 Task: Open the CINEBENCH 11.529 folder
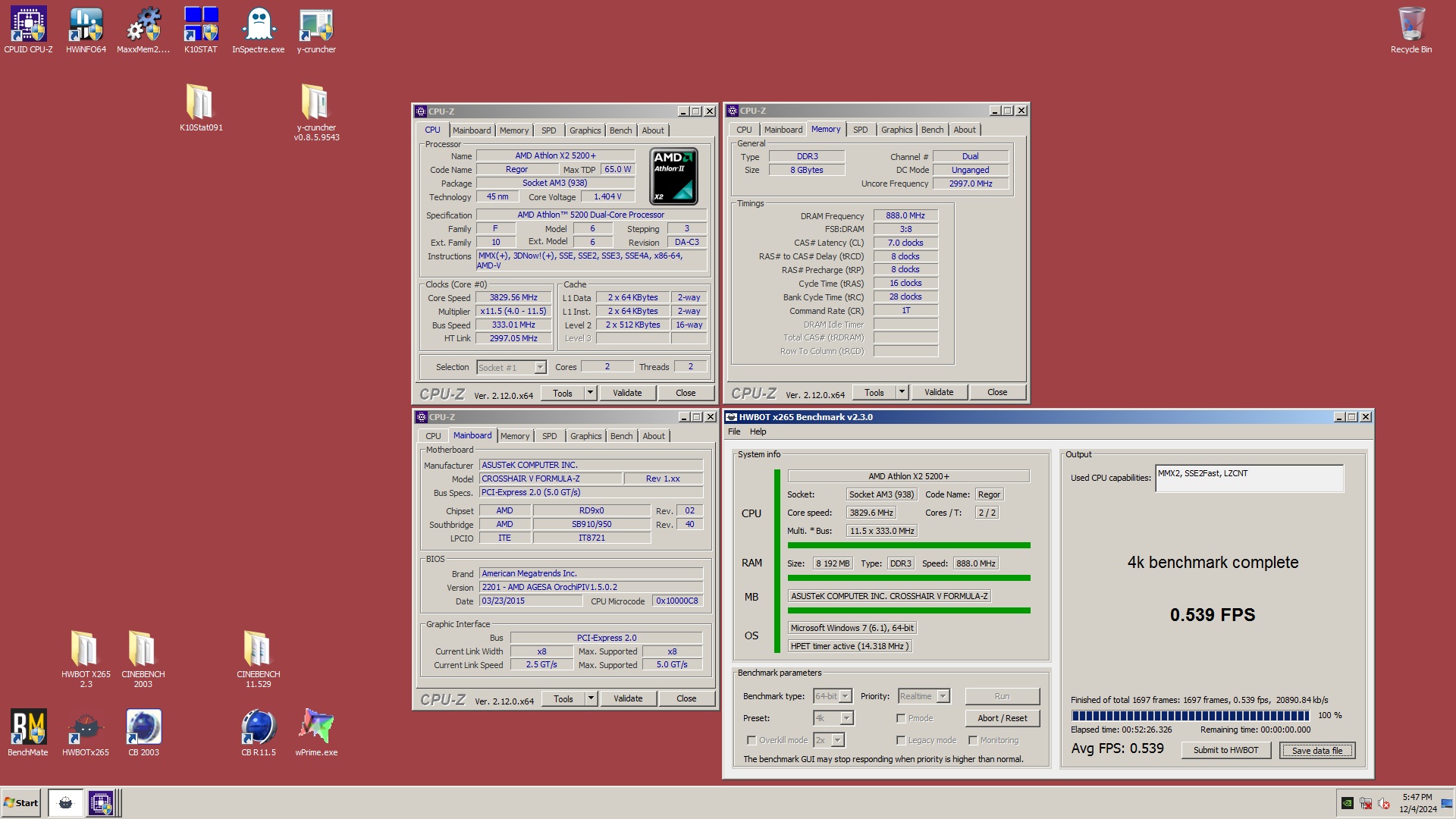[x=259, y=658]
